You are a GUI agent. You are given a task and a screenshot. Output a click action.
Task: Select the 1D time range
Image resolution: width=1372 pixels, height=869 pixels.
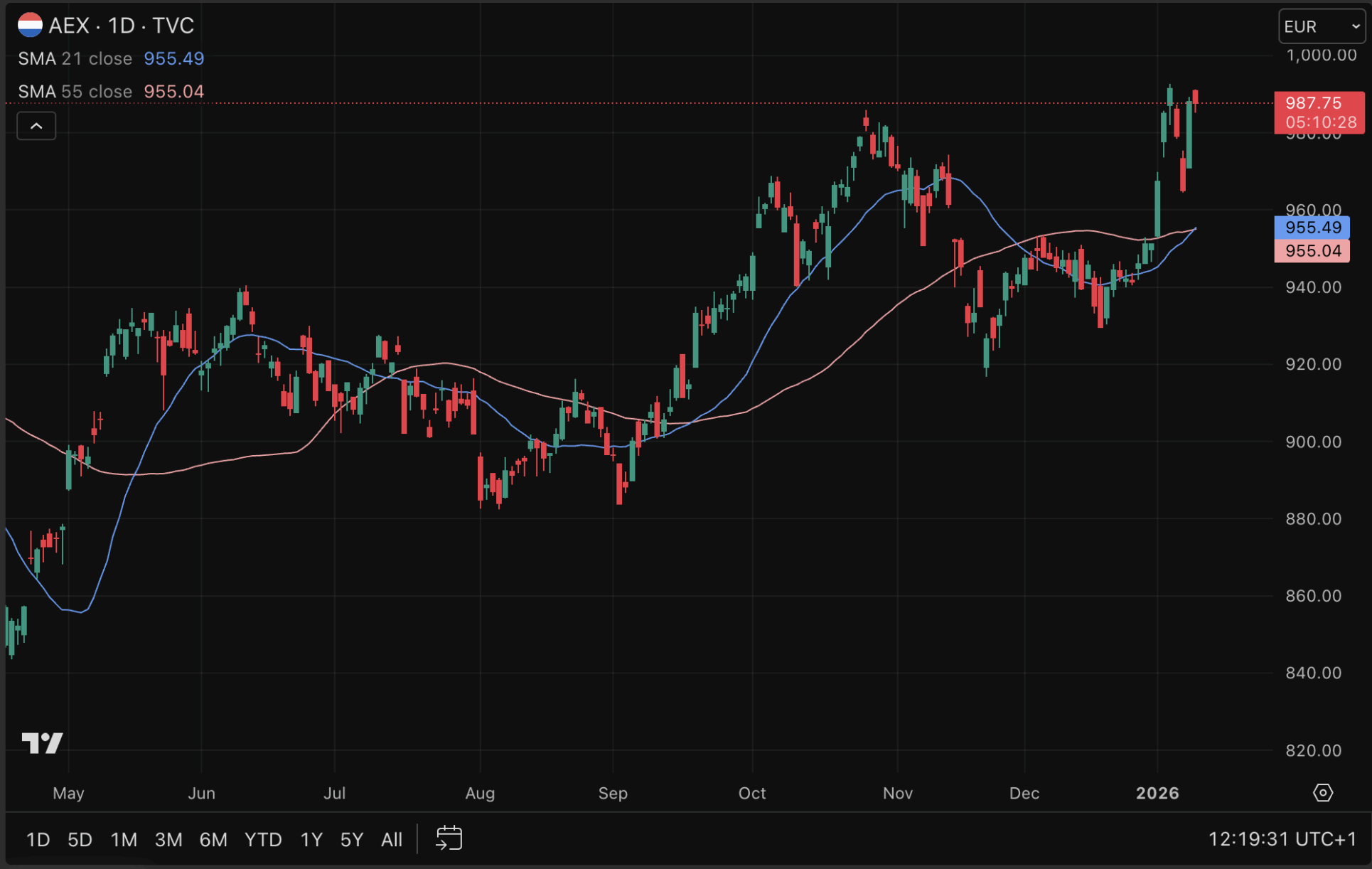38,840
